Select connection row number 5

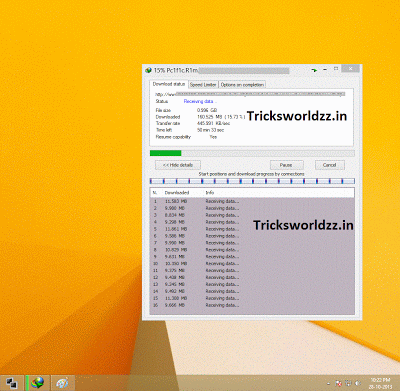coord(252,229)
